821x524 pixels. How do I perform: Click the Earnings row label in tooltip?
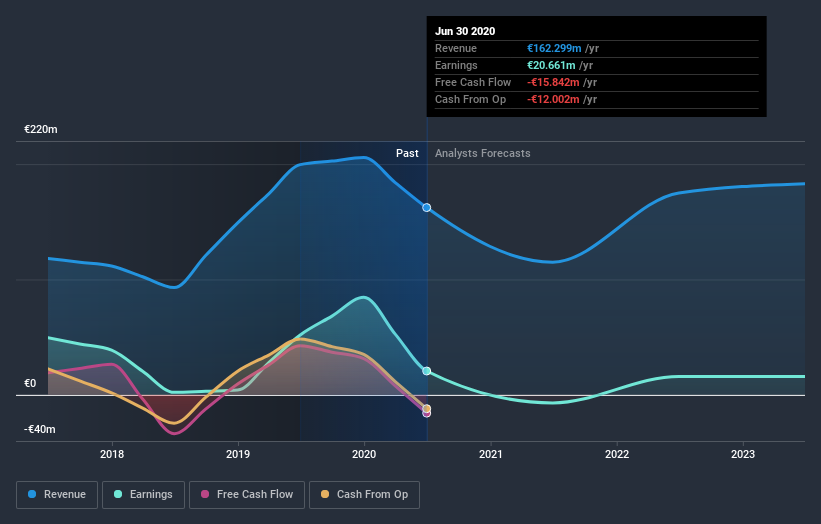(x=456, y=65)
